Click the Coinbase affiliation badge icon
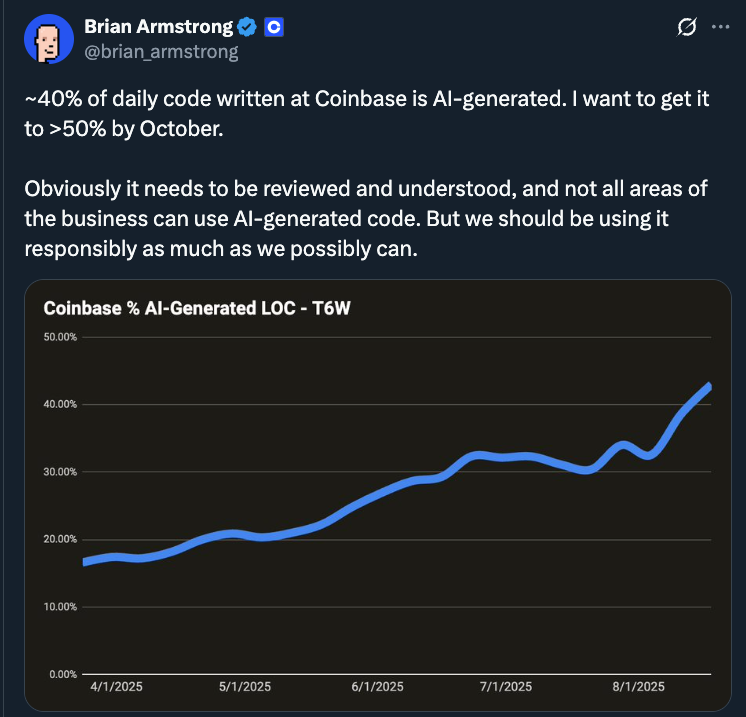Screen dimensions: 746x717 coord(274,28)
